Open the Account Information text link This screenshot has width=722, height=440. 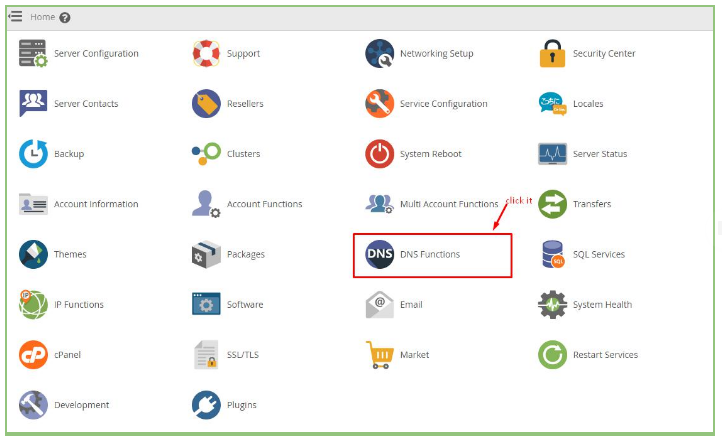(96, 204)
